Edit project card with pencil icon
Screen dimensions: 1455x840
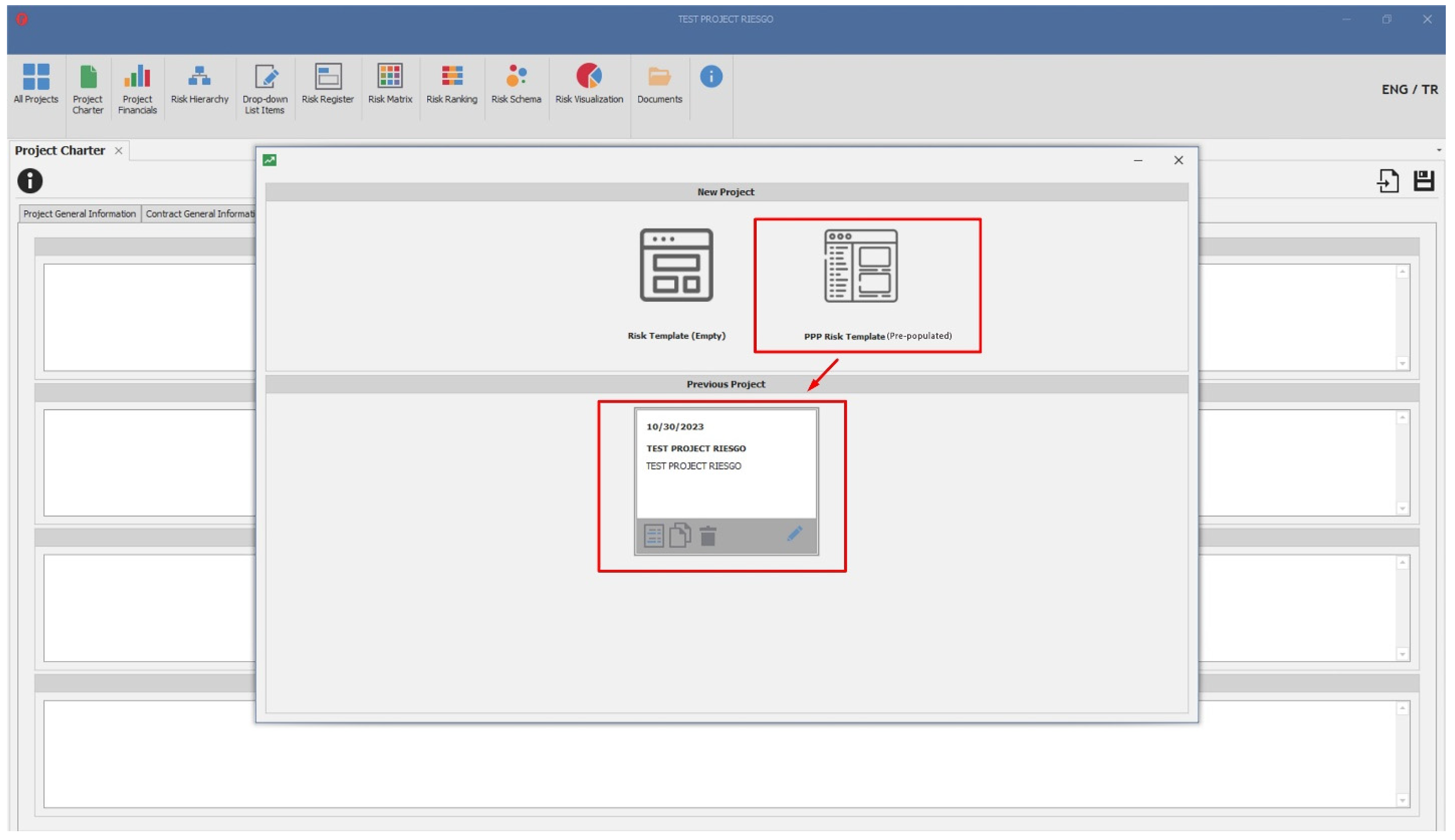794,534
